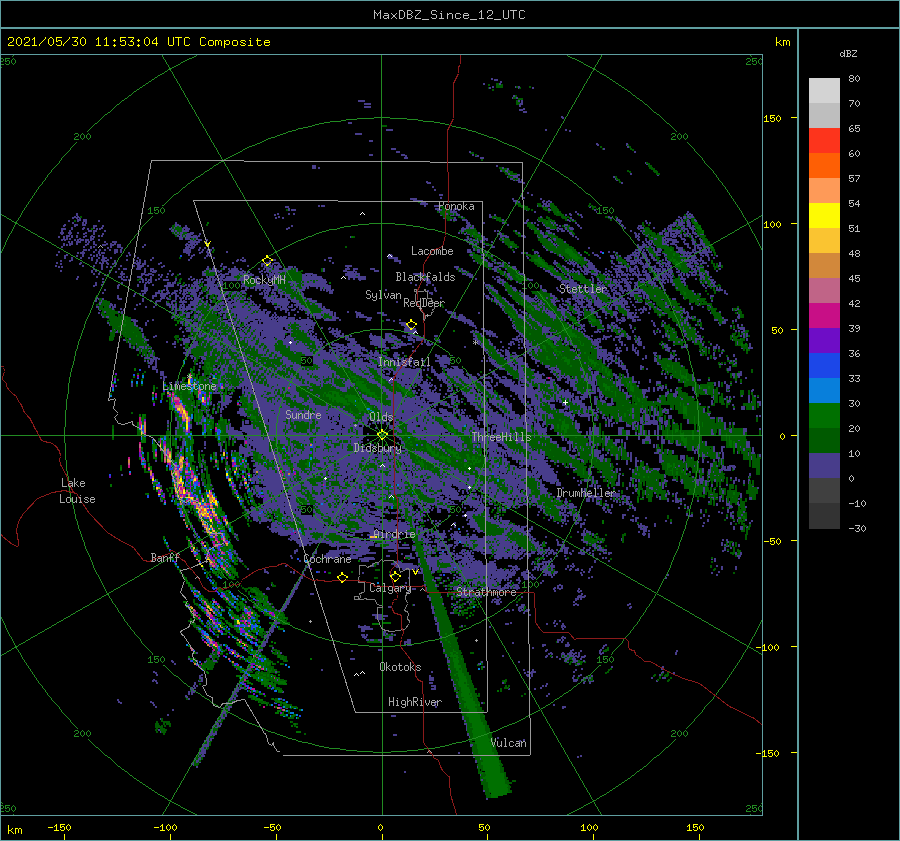Click the yellow diamond marker near Cochrane
The height and width of the screenshot is (841, 900).
342,577
